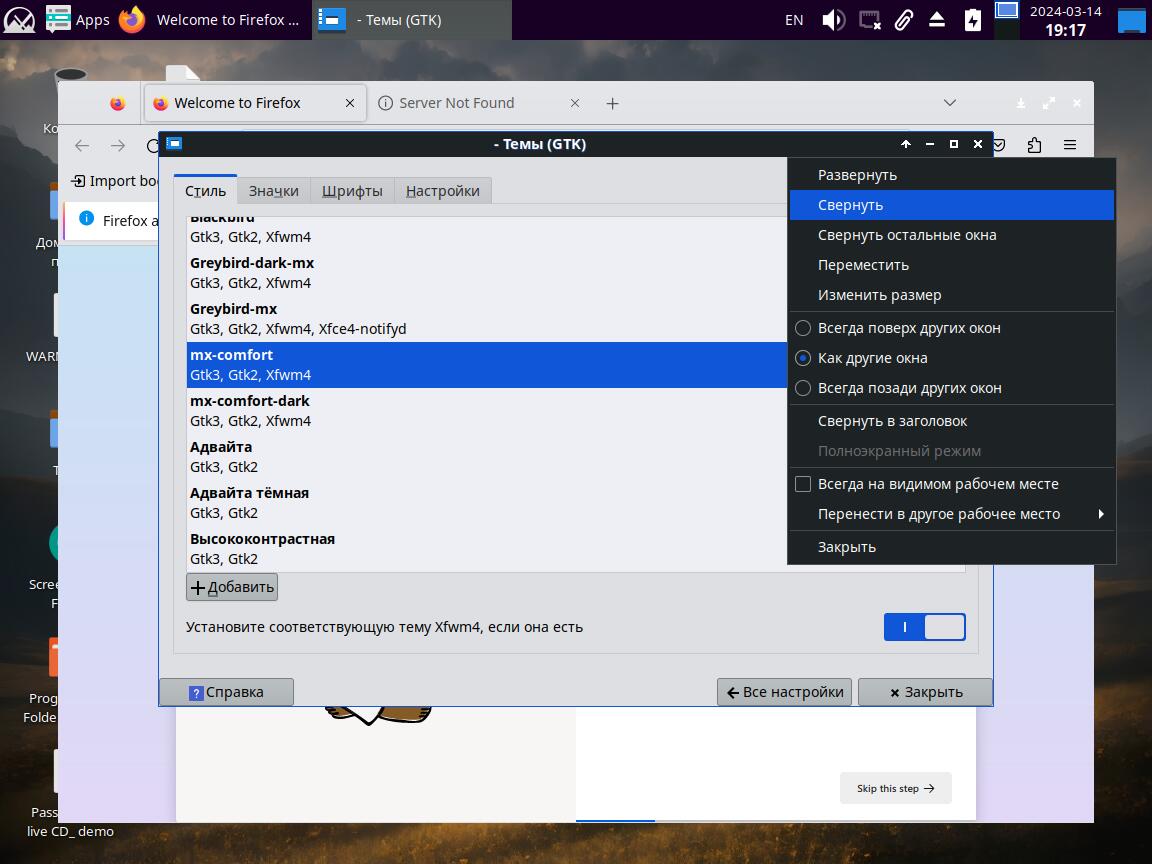Select the Greybird-dark-mx theme
1152x864 pixels.
(x=486, y=273)
